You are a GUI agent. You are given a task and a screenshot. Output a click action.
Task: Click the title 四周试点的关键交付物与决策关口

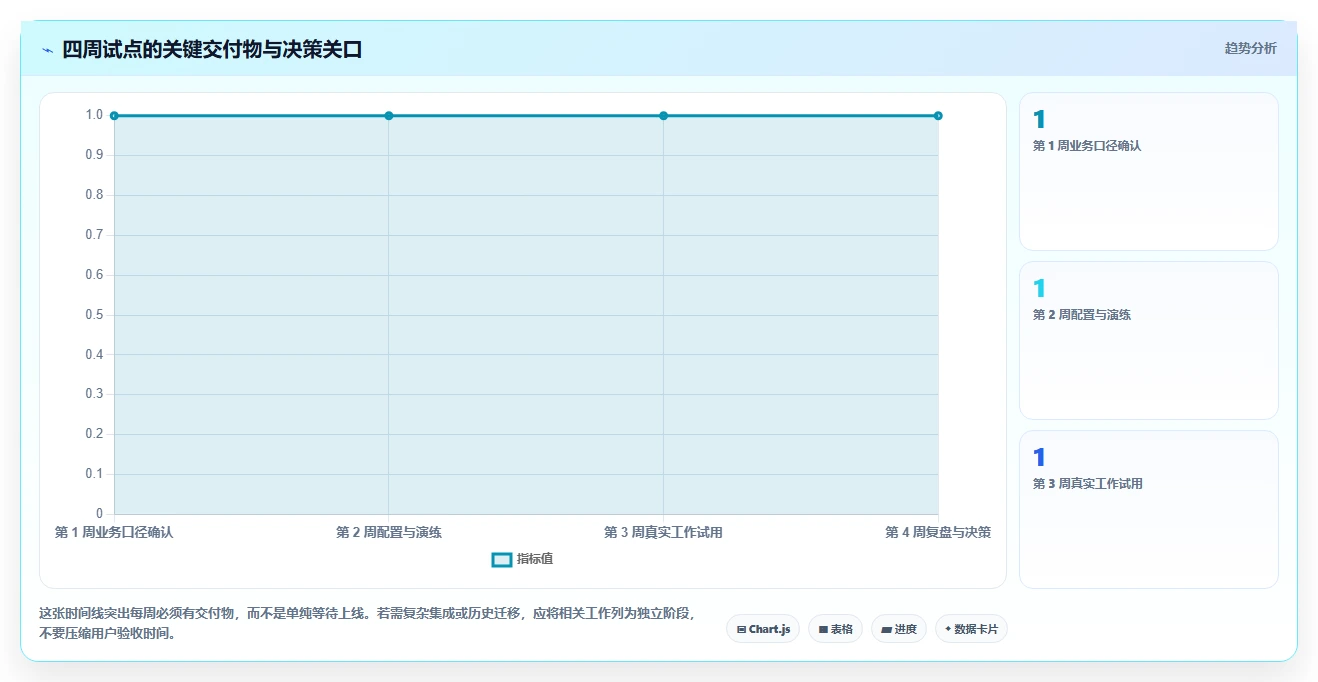[x=212, y=49]
